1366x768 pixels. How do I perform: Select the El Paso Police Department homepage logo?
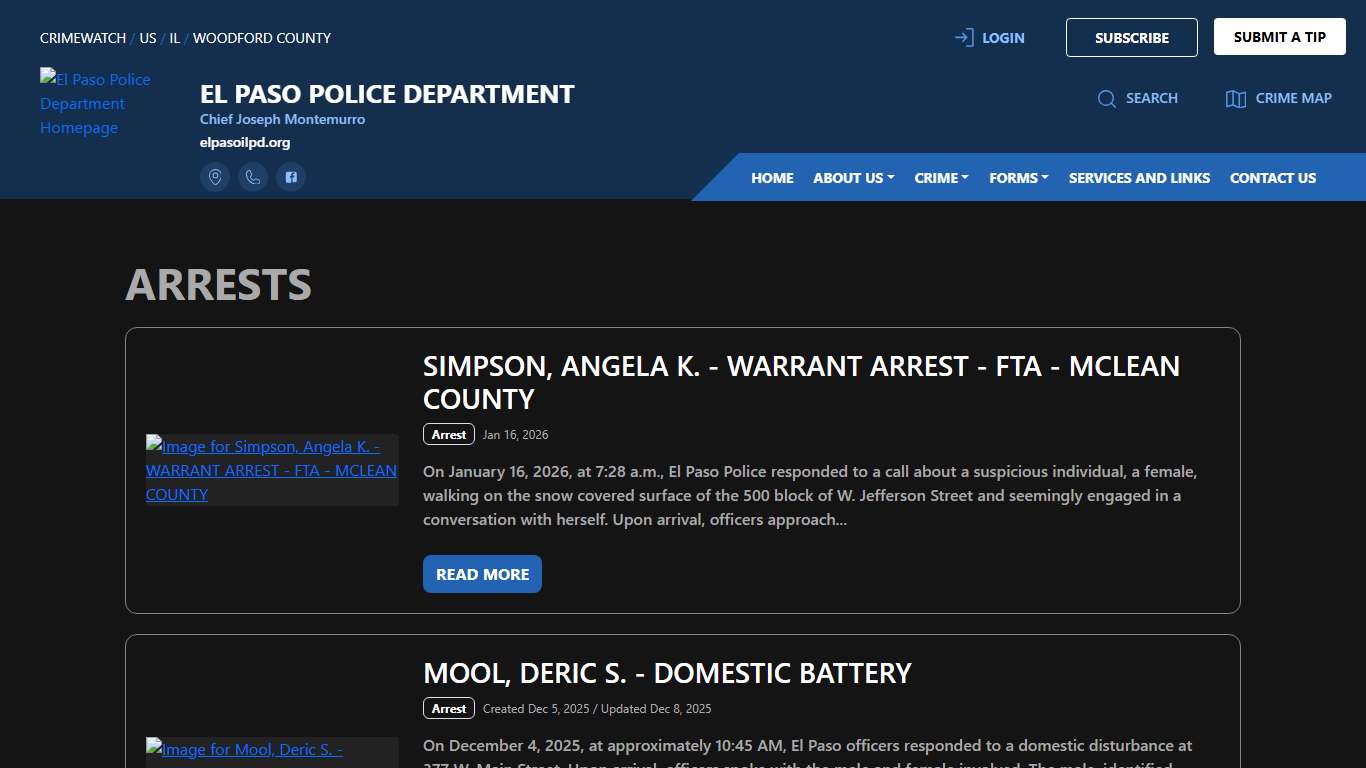[95, 103]
